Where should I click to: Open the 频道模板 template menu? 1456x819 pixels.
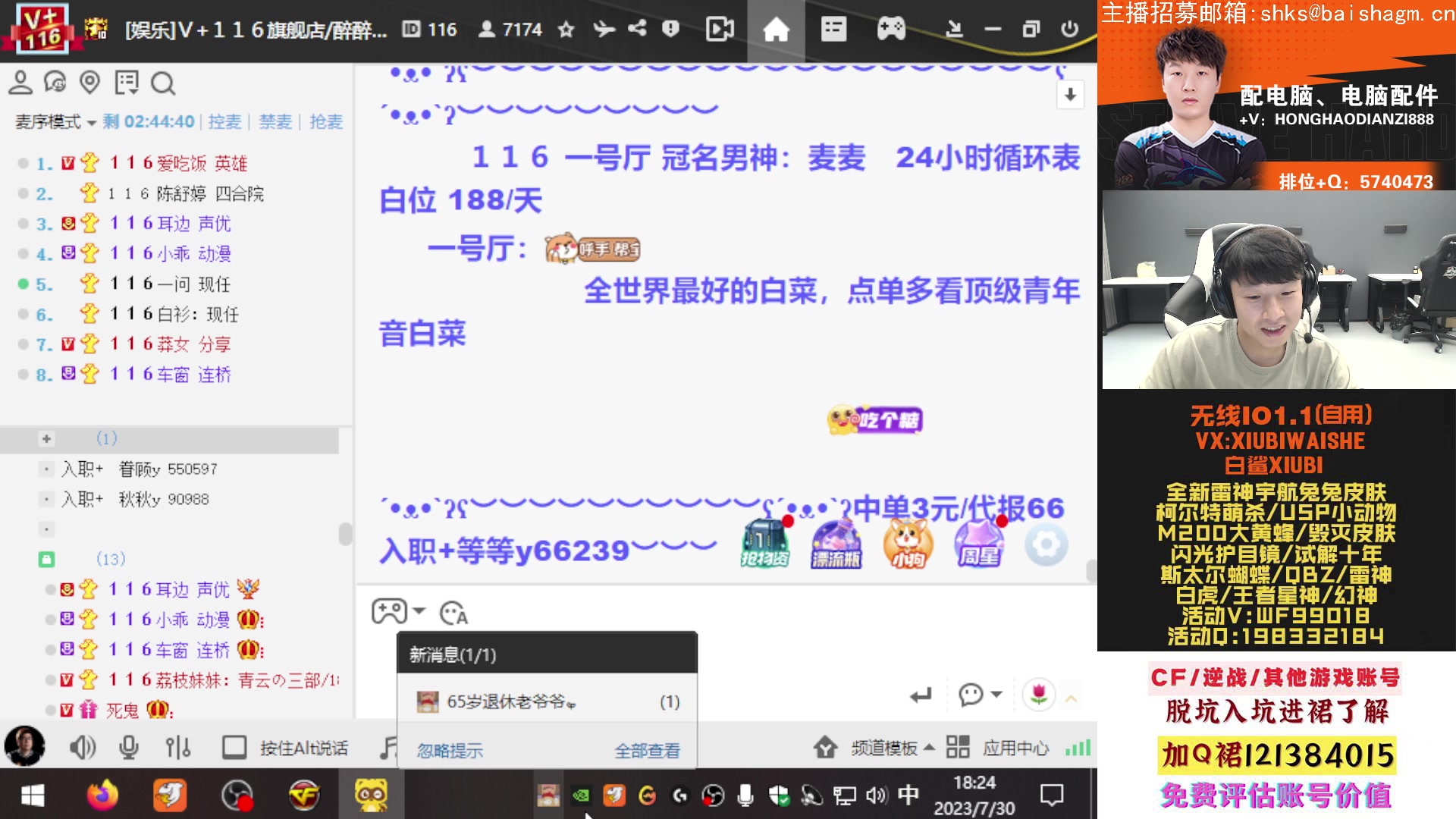(874, 748)
